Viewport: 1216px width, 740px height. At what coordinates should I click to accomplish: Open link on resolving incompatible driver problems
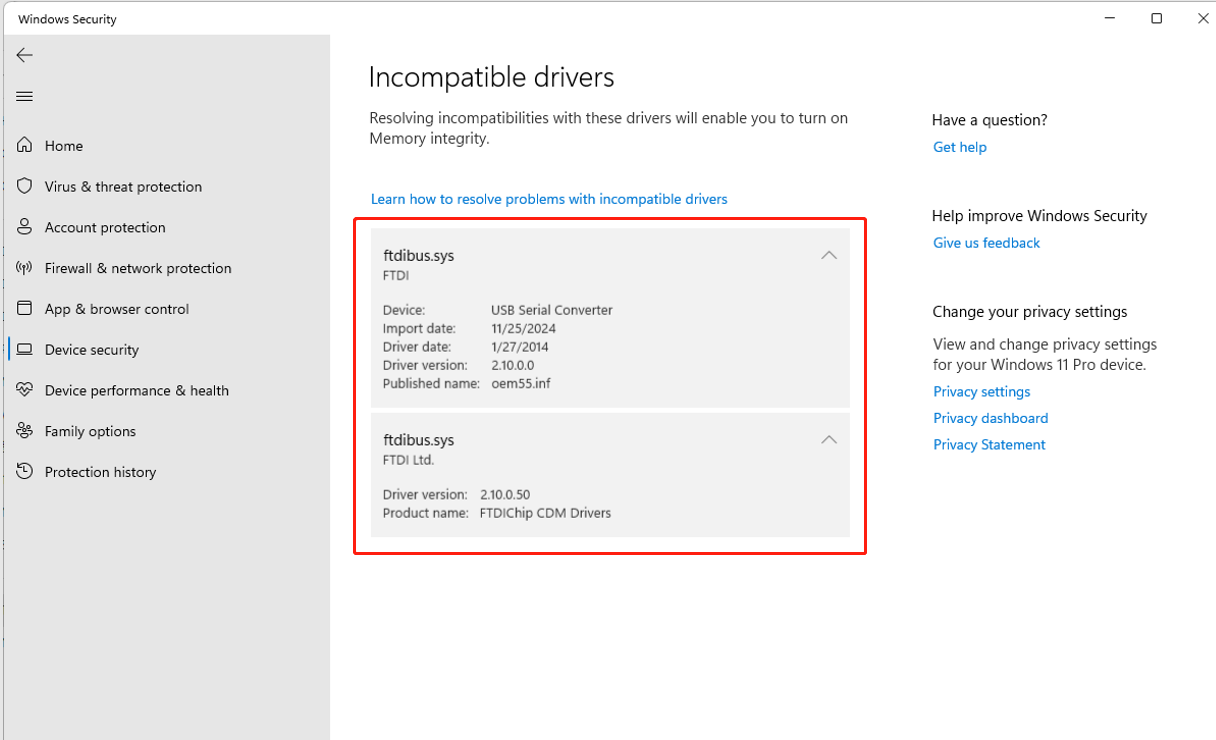click(549, 199)
